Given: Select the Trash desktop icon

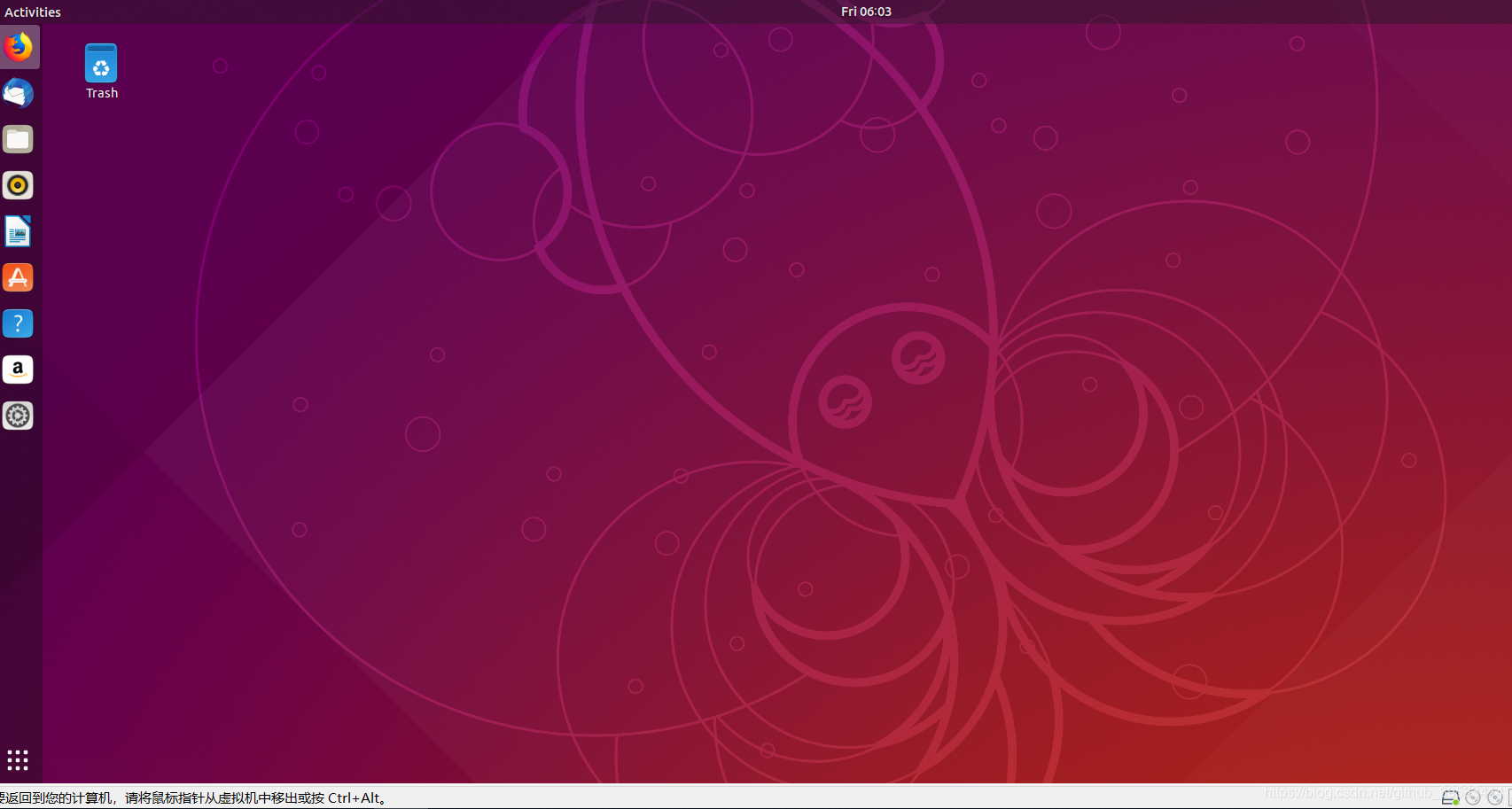Looking at the screenshot, I should tap(101, 72).
